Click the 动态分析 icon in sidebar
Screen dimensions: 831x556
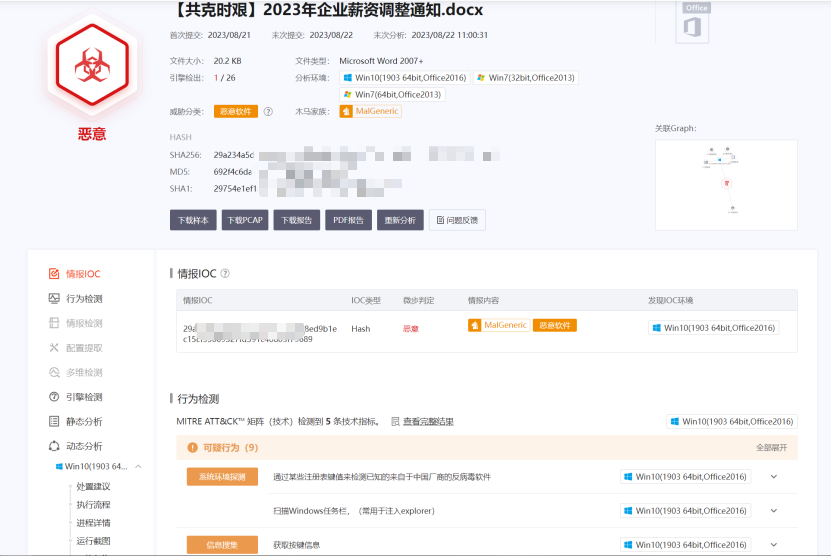click(55, 446)
